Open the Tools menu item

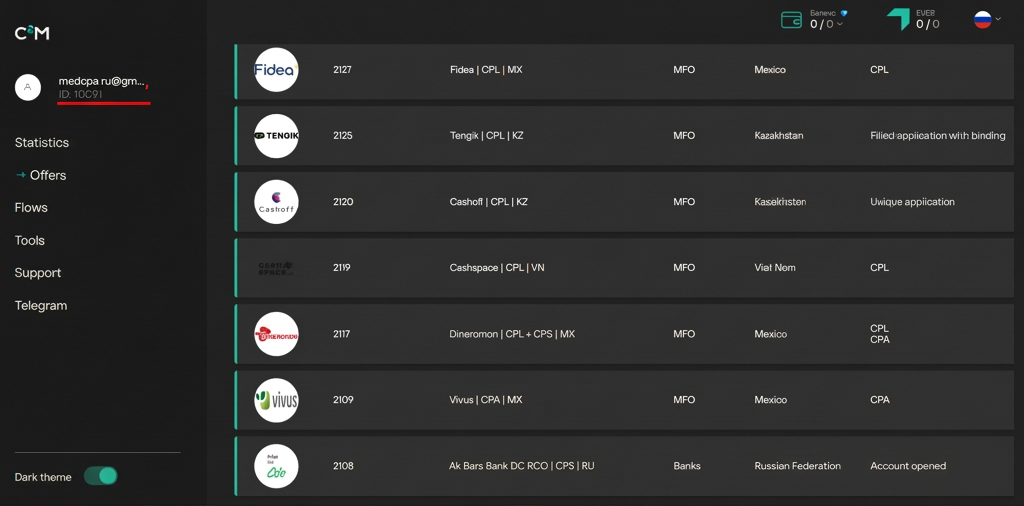click(30, 240)
